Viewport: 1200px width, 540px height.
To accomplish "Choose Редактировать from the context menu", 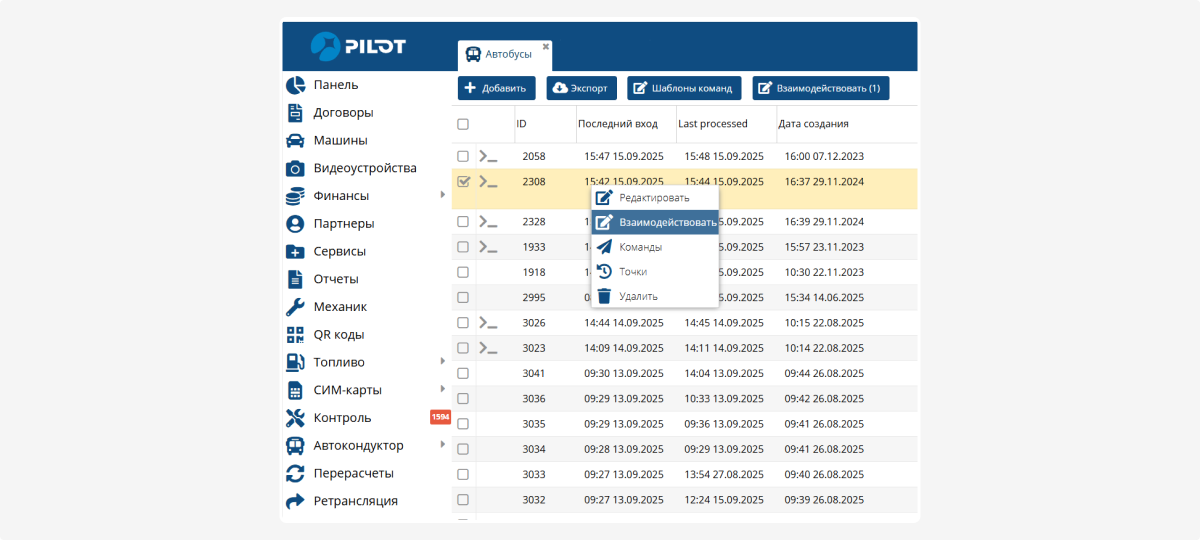I will click(654, 198).
